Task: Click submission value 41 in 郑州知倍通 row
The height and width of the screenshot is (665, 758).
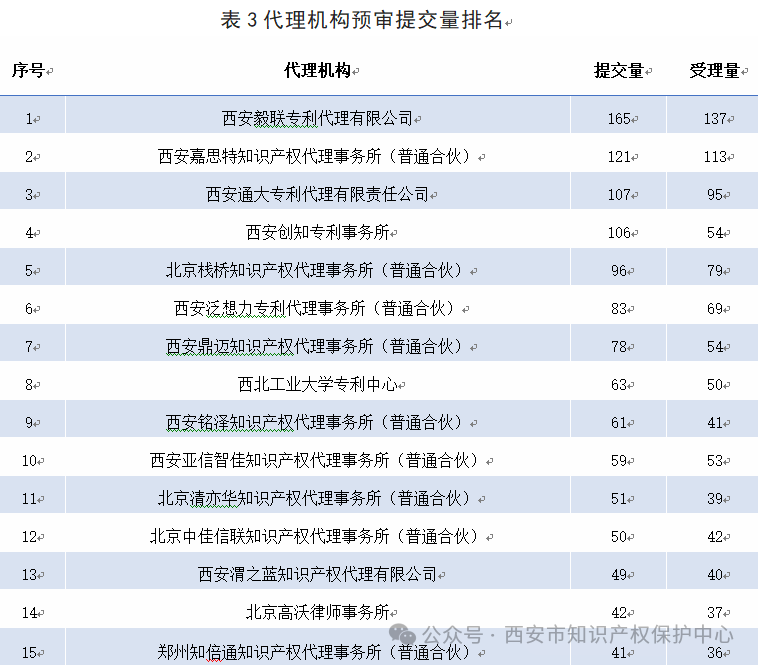Action: point(619,653)
